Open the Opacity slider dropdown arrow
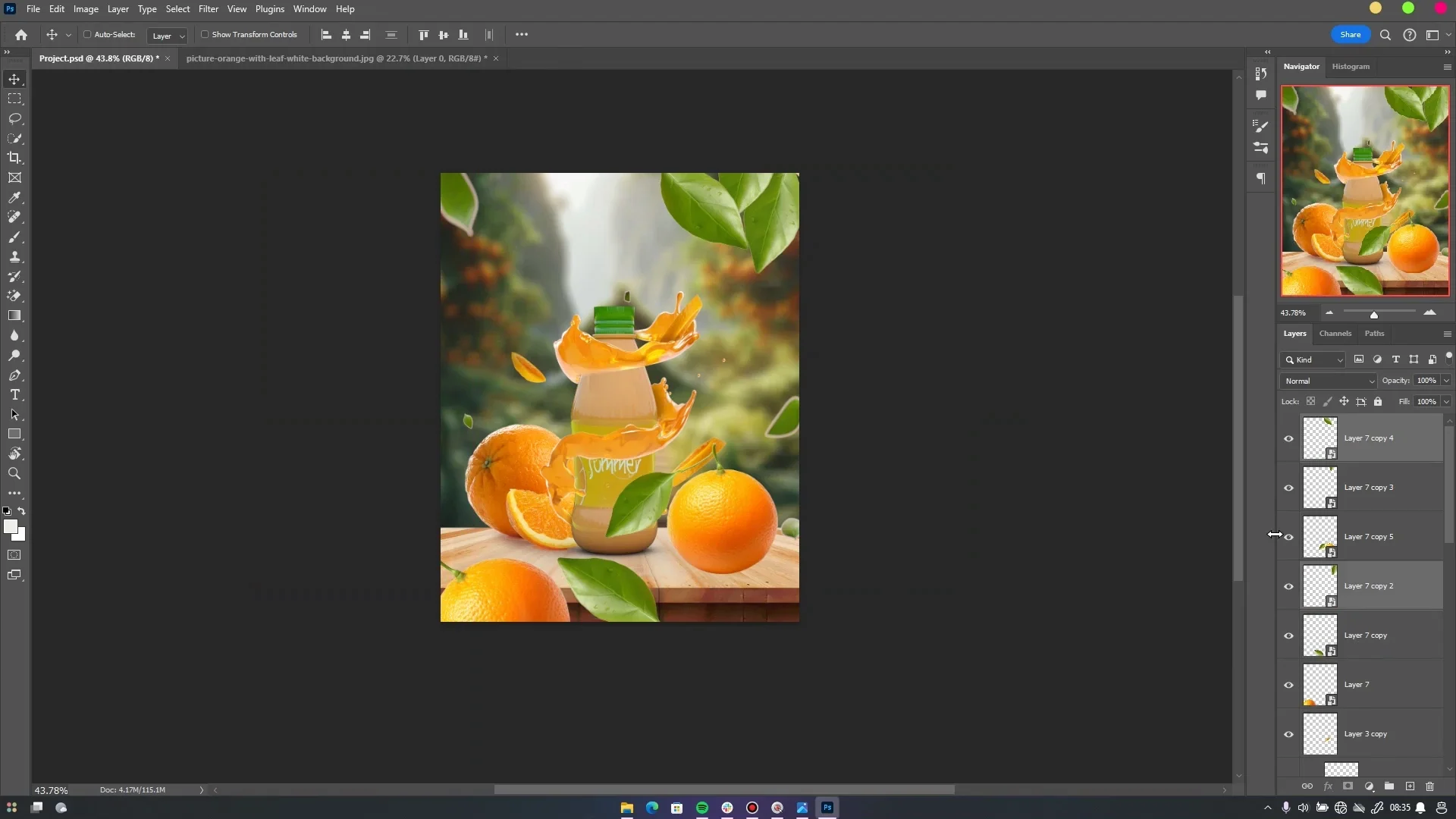Image resolution: width=1456 pixels, height=819 pixels. pos(1446,381)
